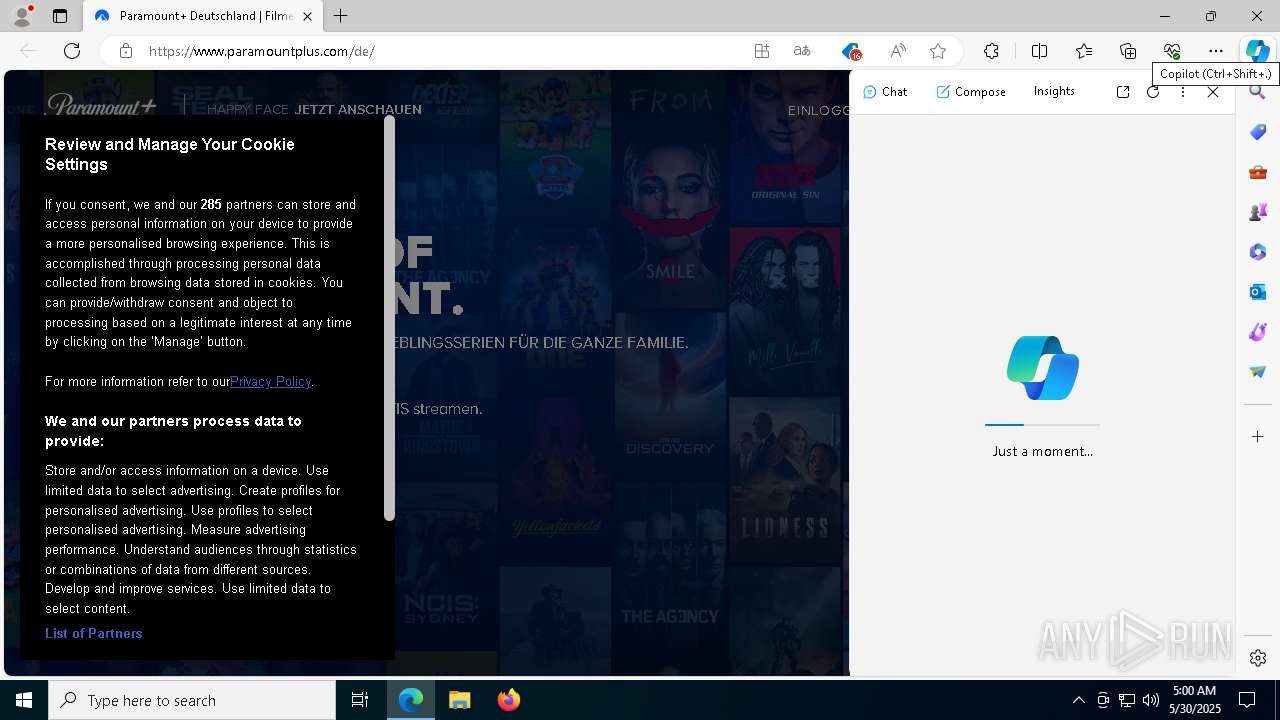Open the sidebar Drop icon

tap(1258, 372)
